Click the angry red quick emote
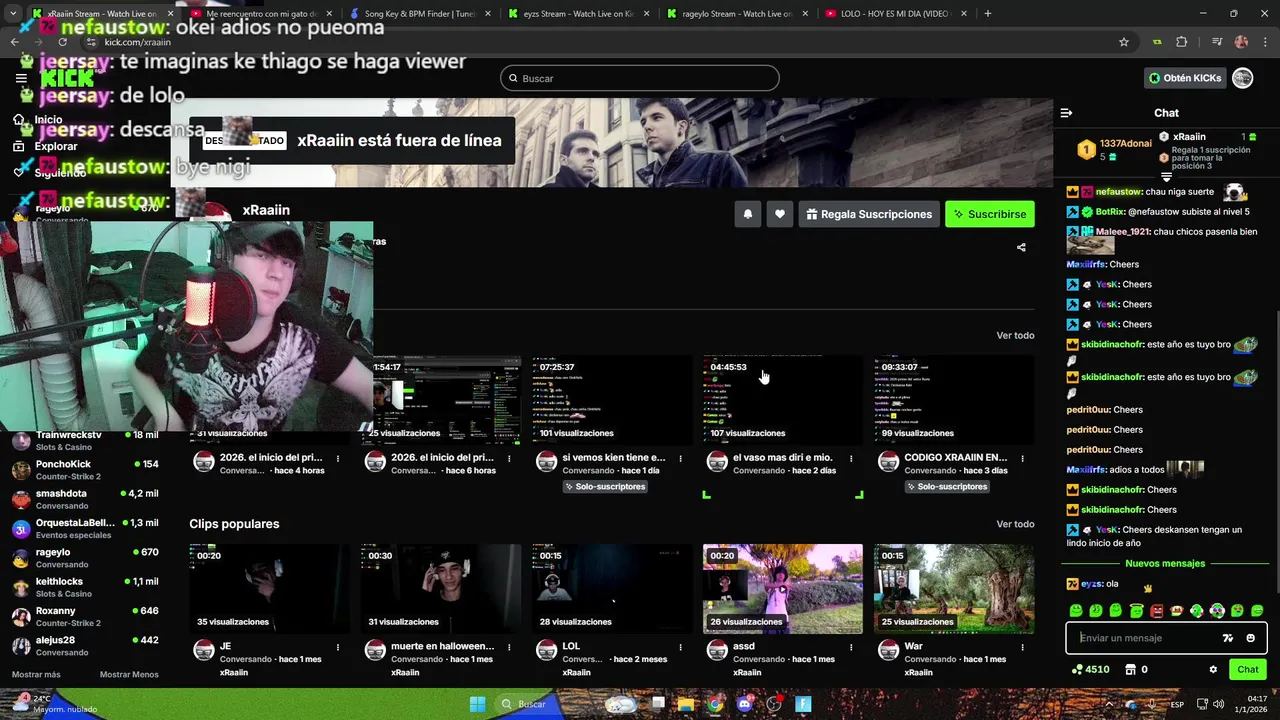The width and height of the screenshot is (1280, 720). [1157, 610]
